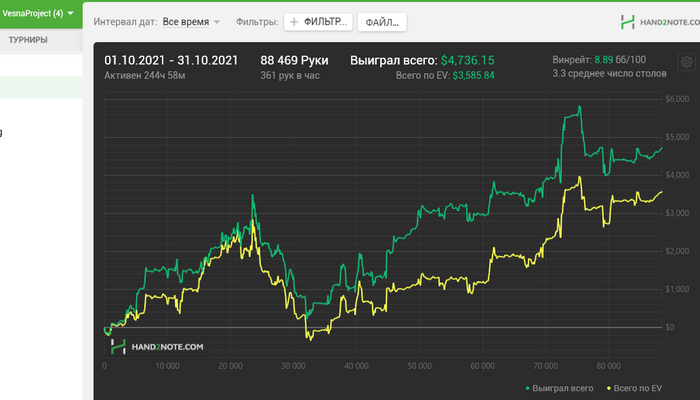Click the $6,000 y-axis label
The width and height of the screenshot is (700, 400).
pyautogui.click(x=677, y=99)
